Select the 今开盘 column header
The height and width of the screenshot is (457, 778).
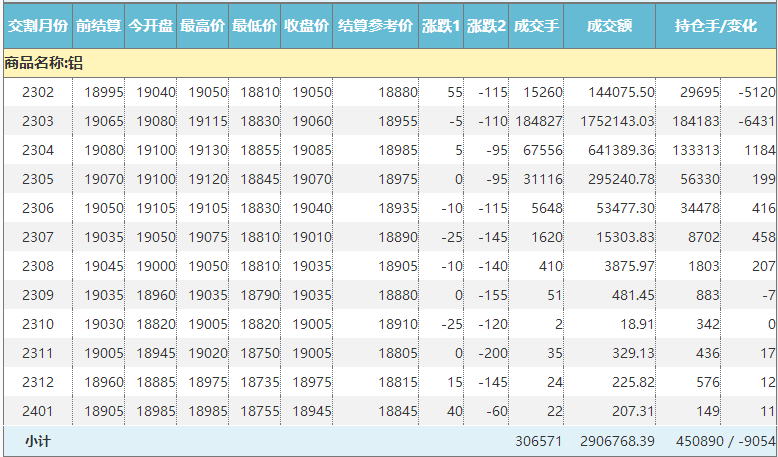(x=150, y=25)
